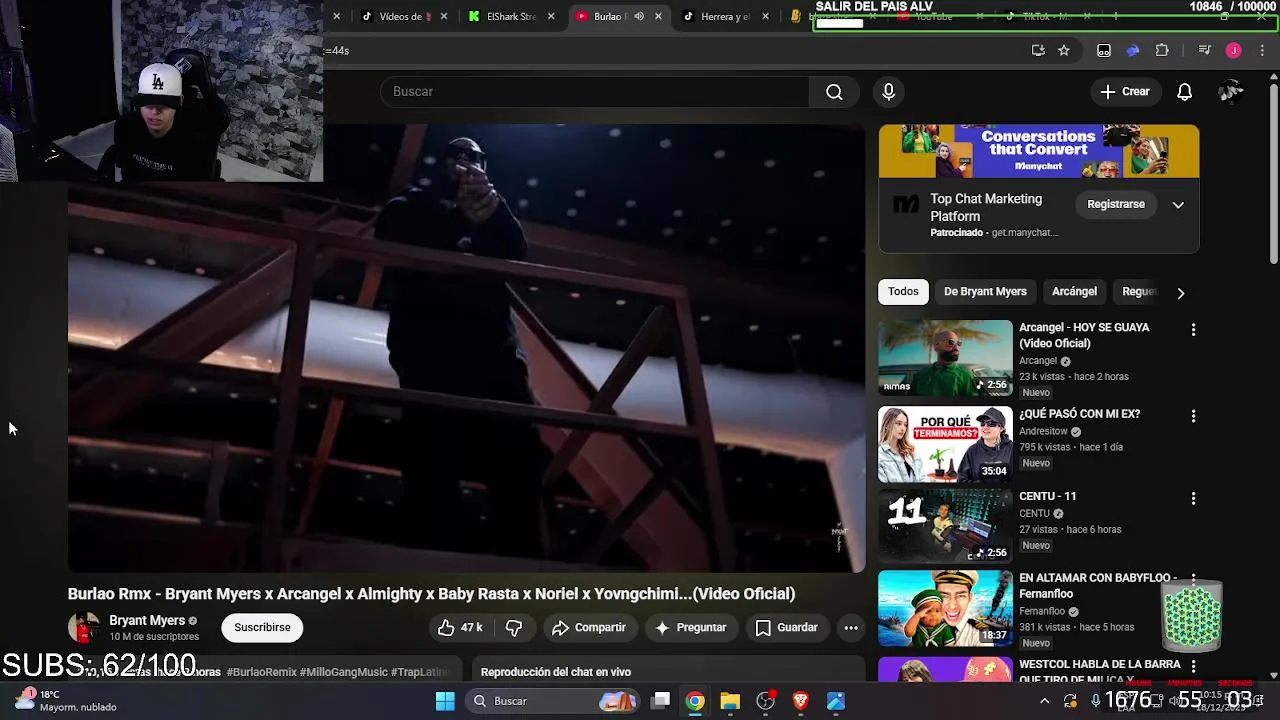1280x720 pixels.
Task: Open the YouTube account avatar menu
Action: (1230, 92)
